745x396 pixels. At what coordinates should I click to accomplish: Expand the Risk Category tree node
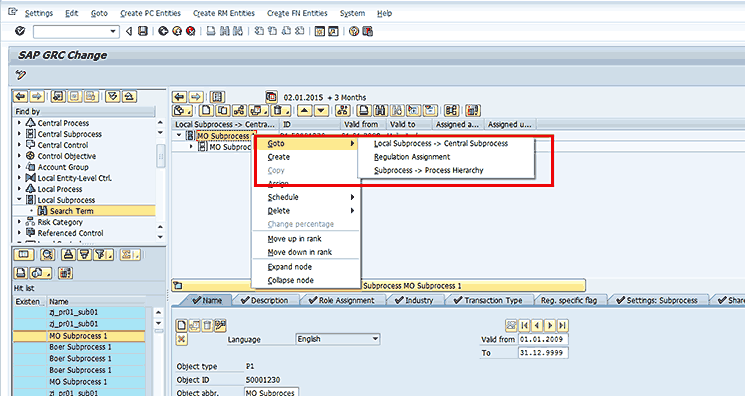click(19, 222)
